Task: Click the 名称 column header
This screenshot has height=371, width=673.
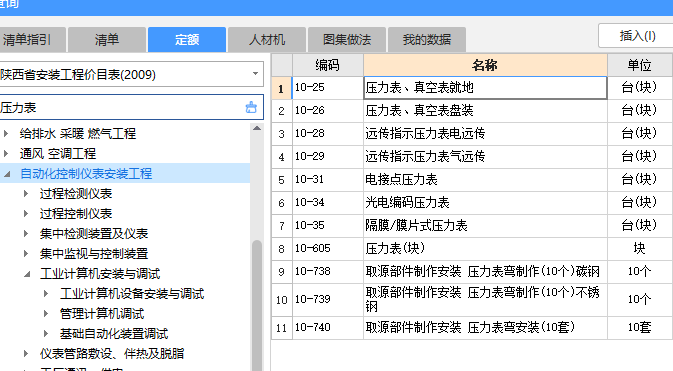Action: [x=485, y=65]
